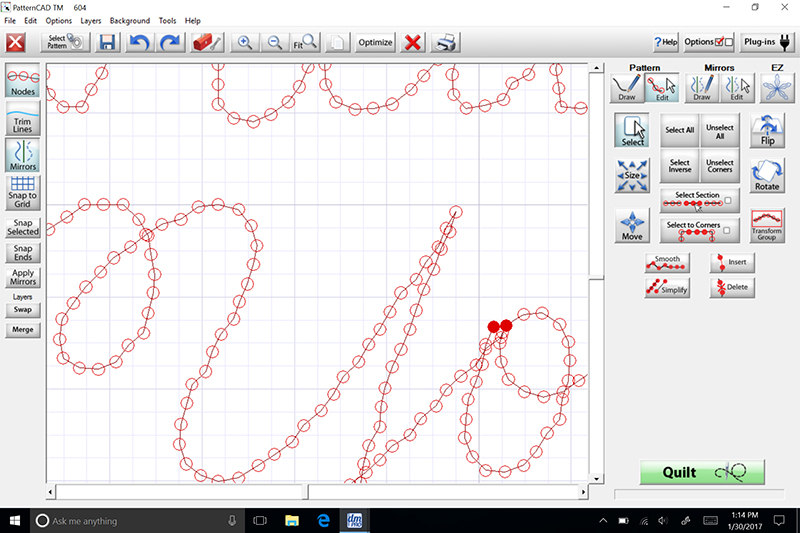Click the printer icon in toolbar
The width and height of the screenshot is (800, 533).
tap(446, 43)
